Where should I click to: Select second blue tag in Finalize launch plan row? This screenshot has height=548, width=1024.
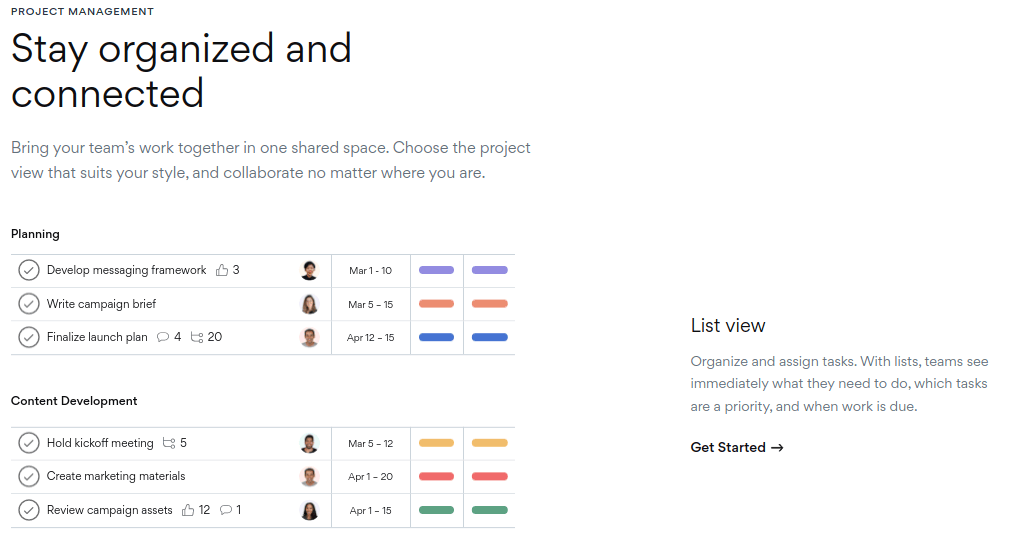[x=490, y=337]
